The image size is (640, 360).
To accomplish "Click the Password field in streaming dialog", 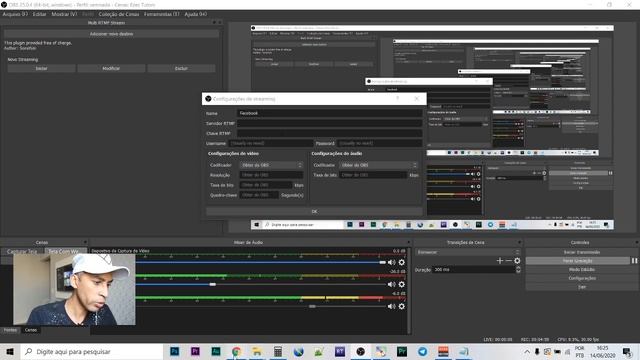I will tap(380, 143).
